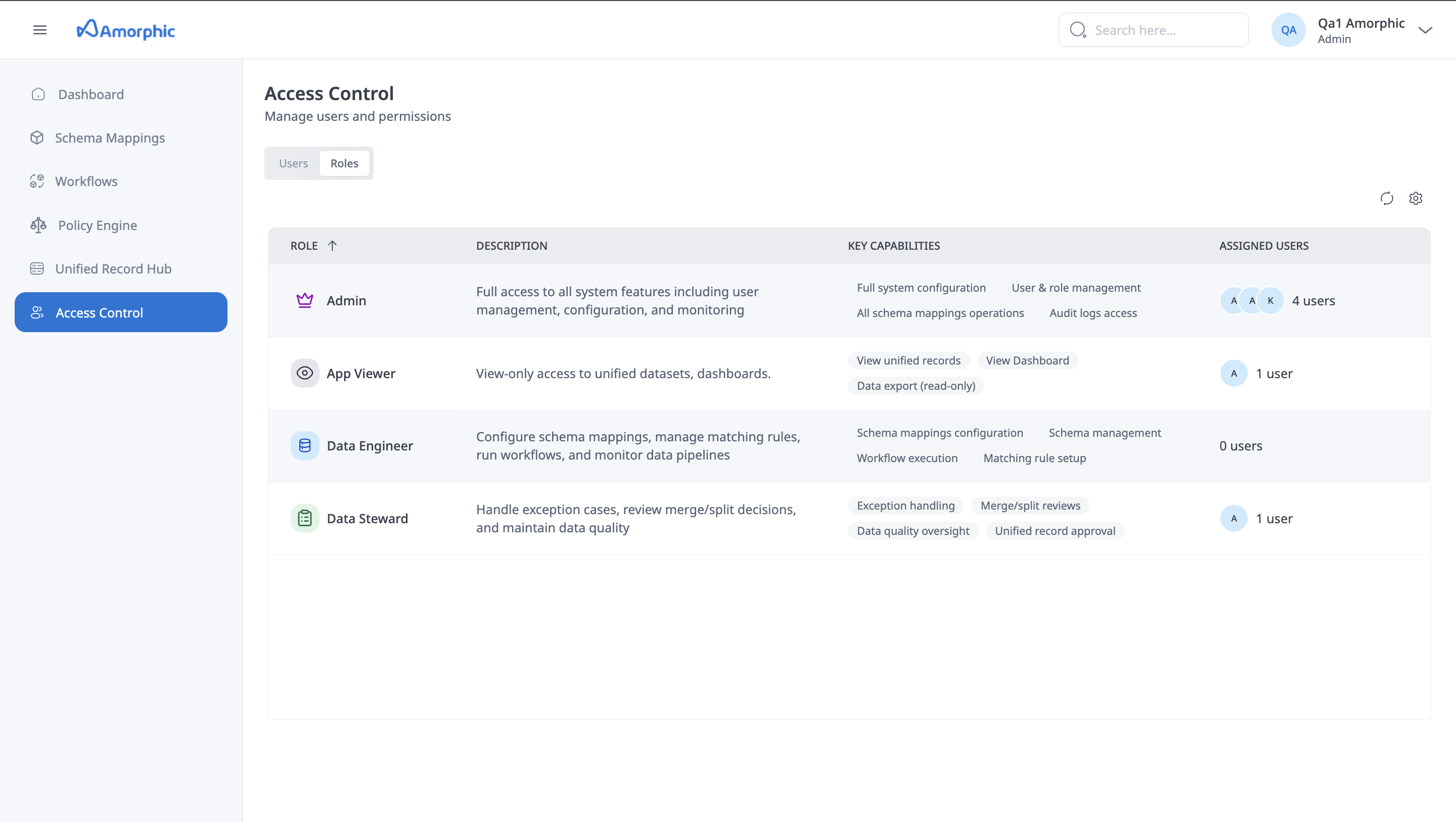Focus the Search here field
1456x822 pixels.
tap(1164, 30)
